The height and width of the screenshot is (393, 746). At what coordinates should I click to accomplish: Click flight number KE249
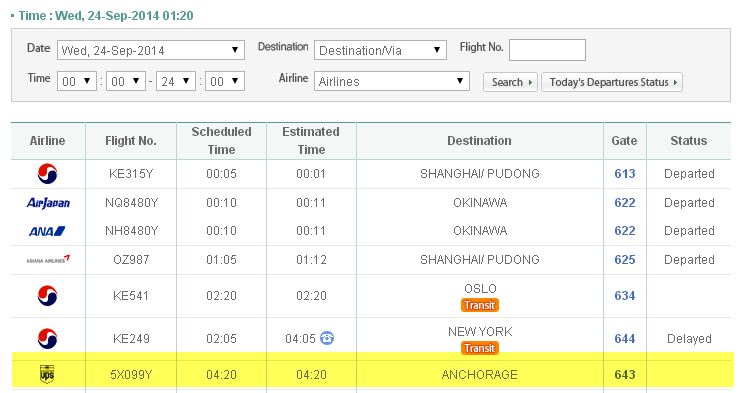click(x=131, y=339)
